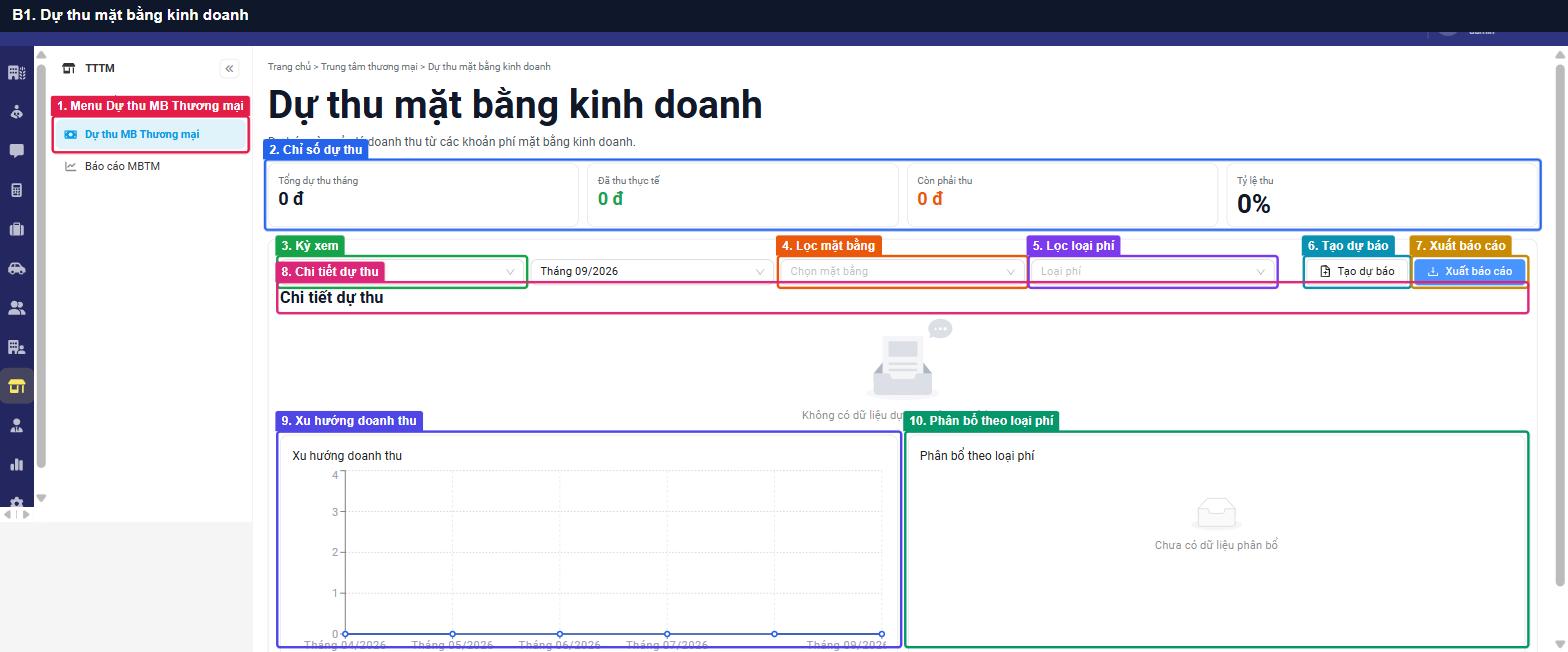This screenshot has height=652, width=1568.
Task: Click the Phân bổ theo loại phí title
Action: click(x=977, y=456)
